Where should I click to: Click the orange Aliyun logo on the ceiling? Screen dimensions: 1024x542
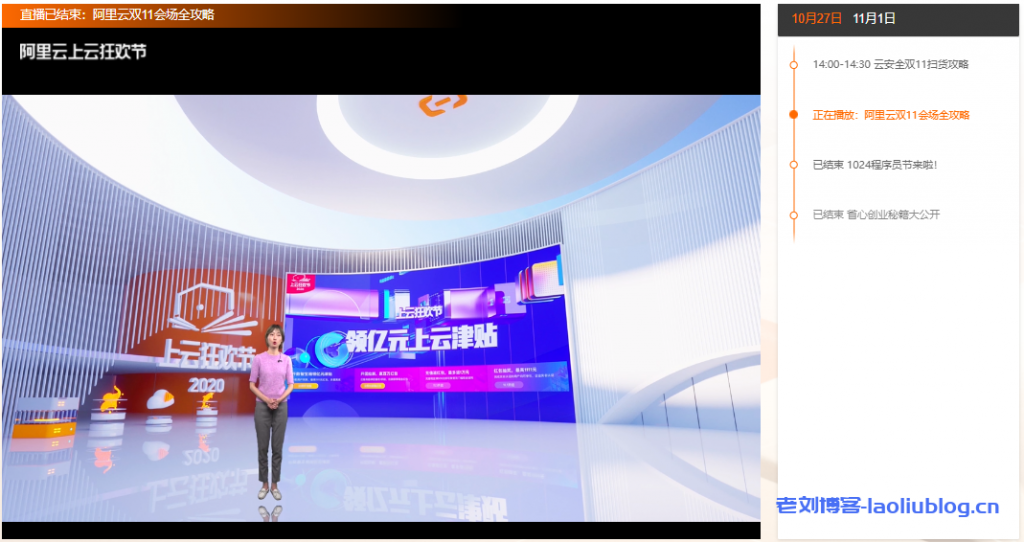pyautogui.click(x=443, y=103)
